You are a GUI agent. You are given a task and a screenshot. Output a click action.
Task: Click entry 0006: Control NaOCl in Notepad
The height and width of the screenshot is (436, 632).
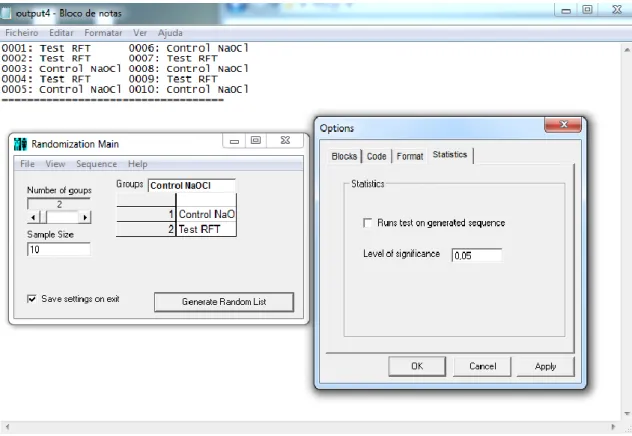[189, 48]
